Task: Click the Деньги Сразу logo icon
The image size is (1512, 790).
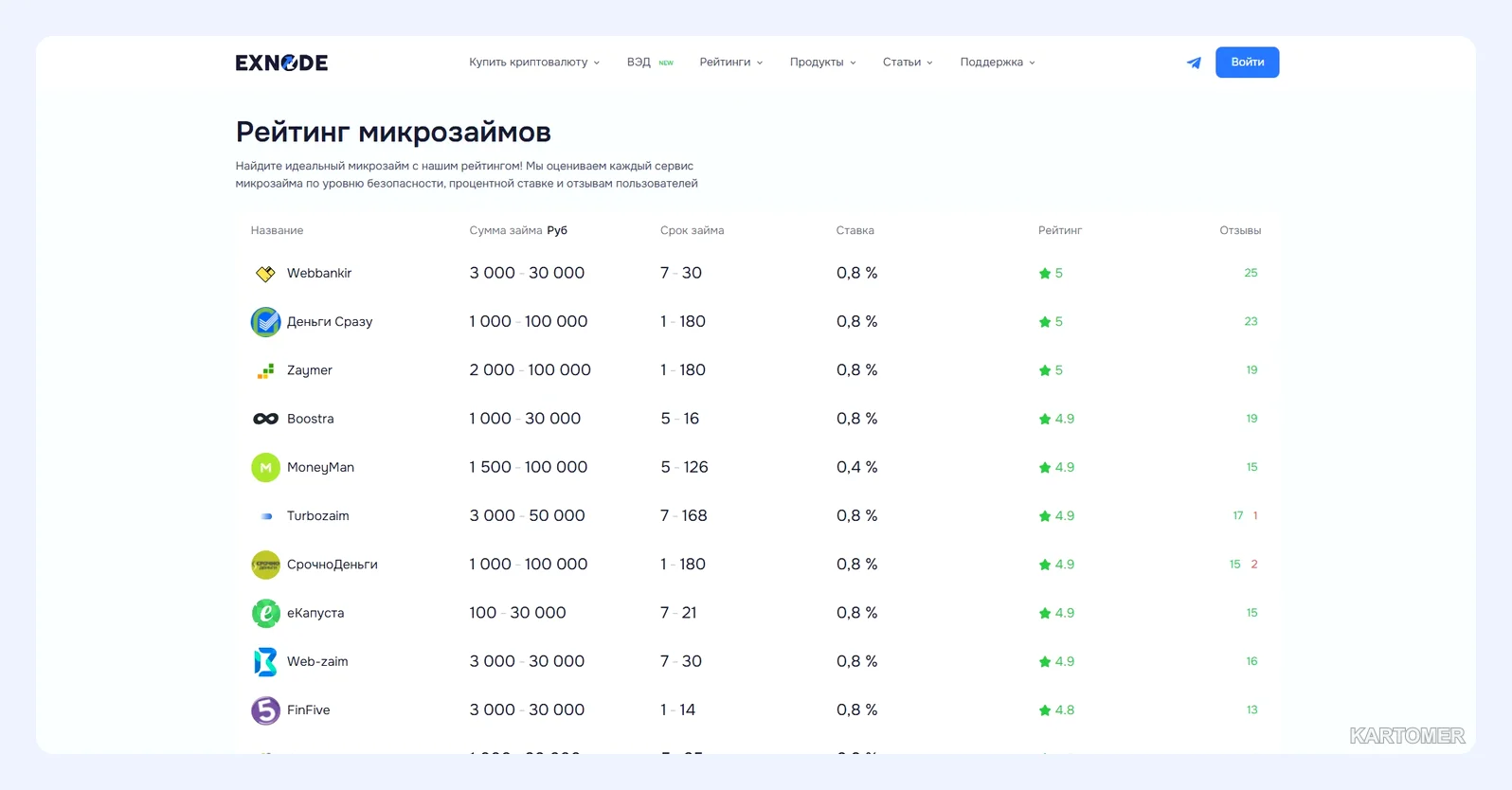Action: pyautogui.click(x=265, y=322)
